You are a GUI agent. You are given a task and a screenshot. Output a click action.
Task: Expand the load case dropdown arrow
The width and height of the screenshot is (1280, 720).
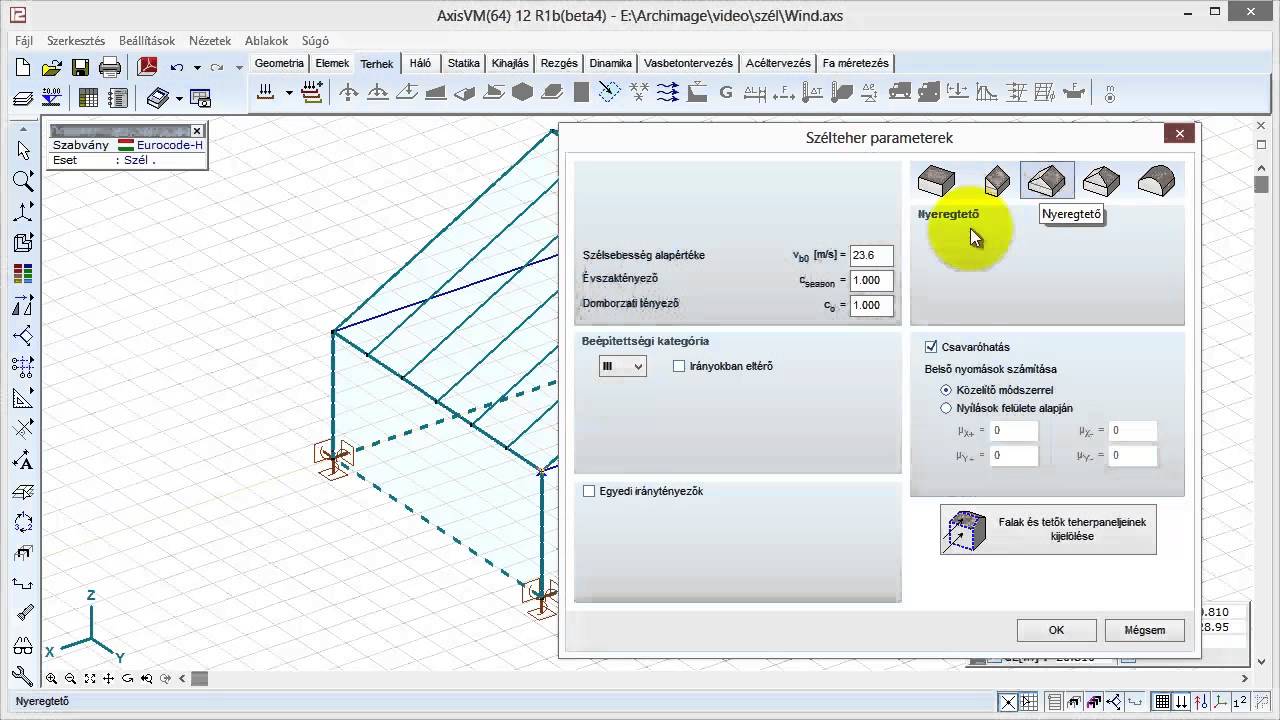tap(289, 93)
